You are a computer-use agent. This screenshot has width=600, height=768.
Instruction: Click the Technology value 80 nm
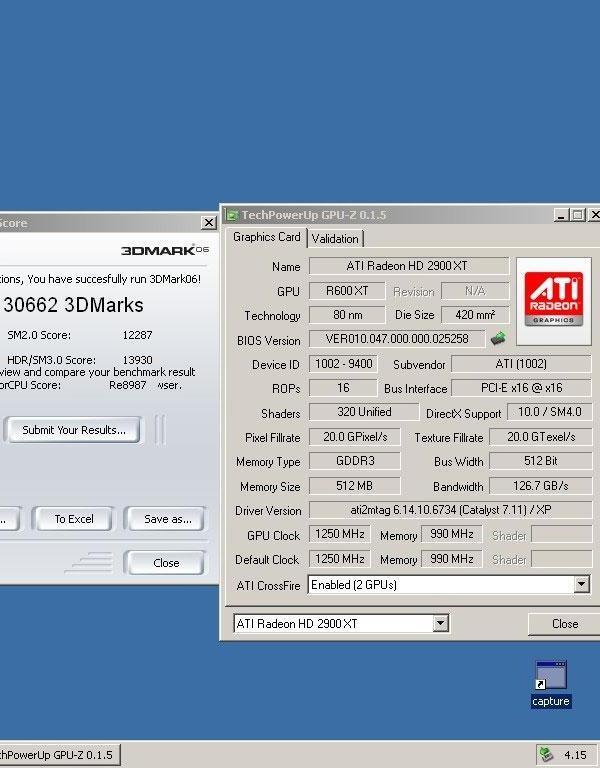(x=347, y=315)
